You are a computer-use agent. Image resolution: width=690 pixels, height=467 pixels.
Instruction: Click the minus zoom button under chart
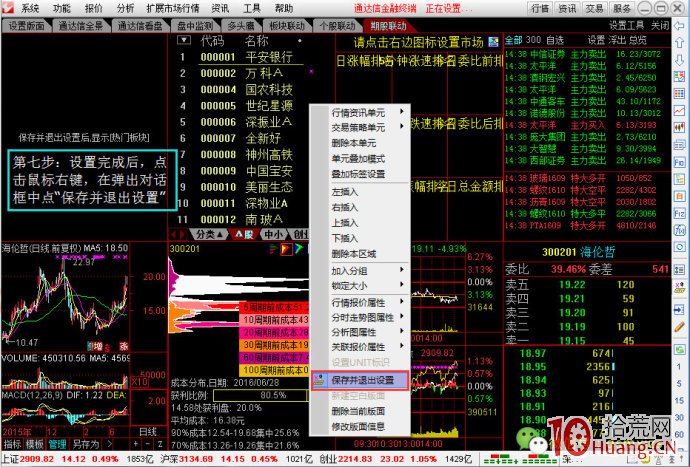click(148, 444)
